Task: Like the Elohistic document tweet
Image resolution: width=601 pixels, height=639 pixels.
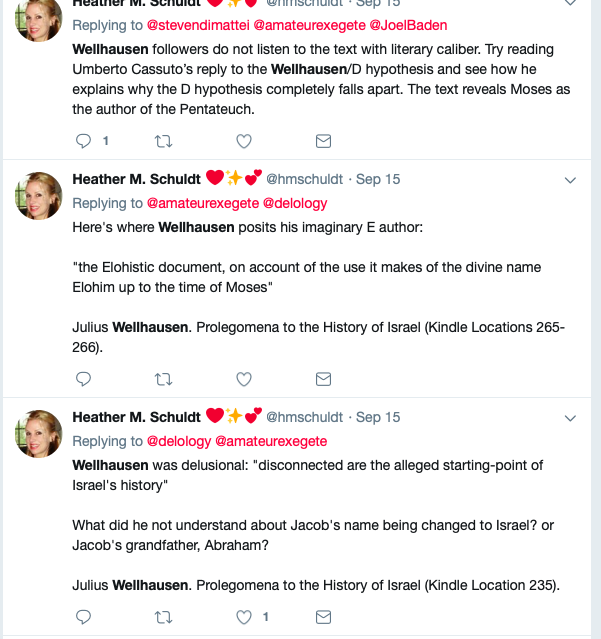Action: (244, 379)
